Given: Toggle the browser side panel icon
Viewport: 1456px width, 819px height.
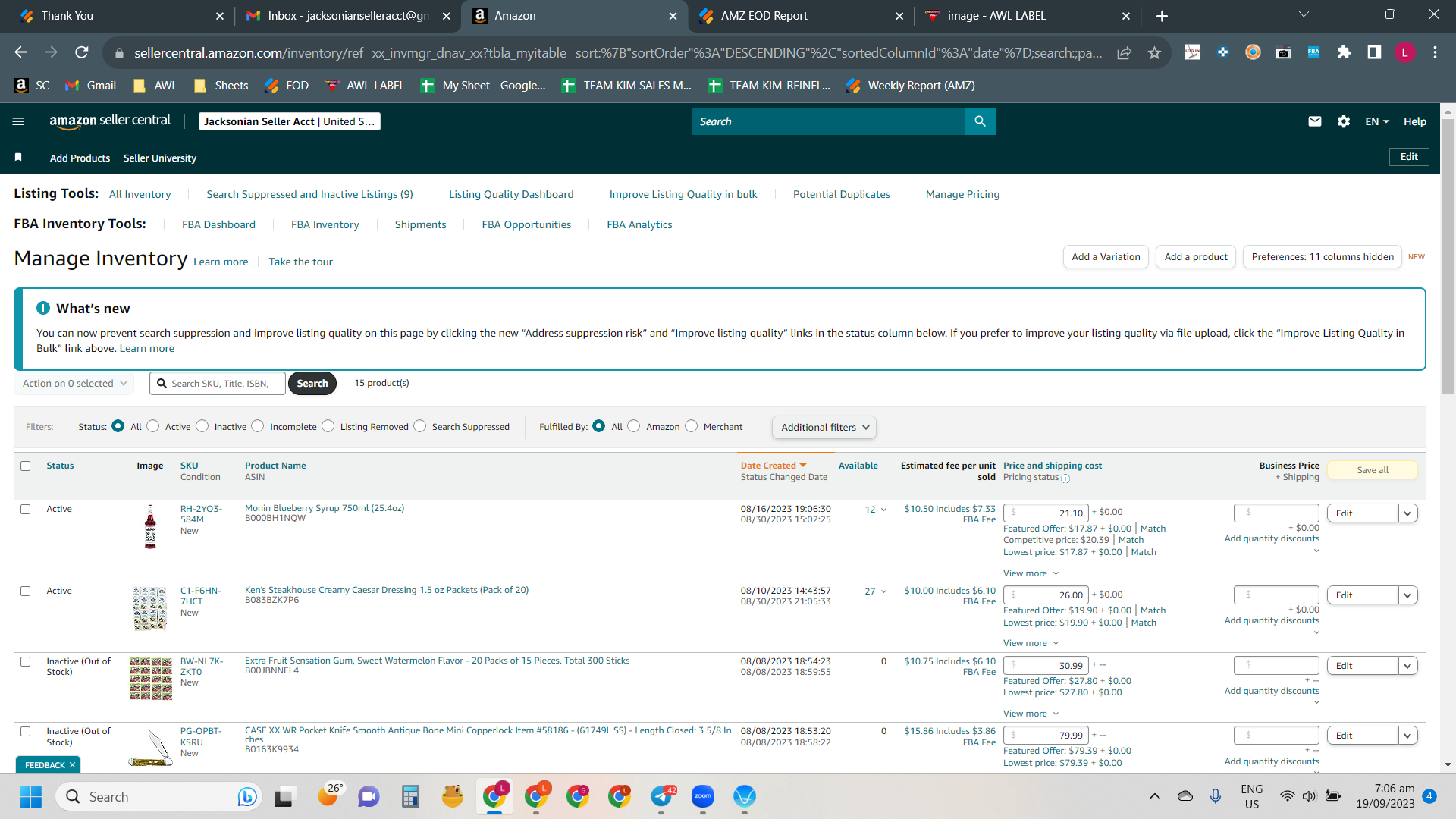Looking at the screenshot, I should tap(1374, 52).
